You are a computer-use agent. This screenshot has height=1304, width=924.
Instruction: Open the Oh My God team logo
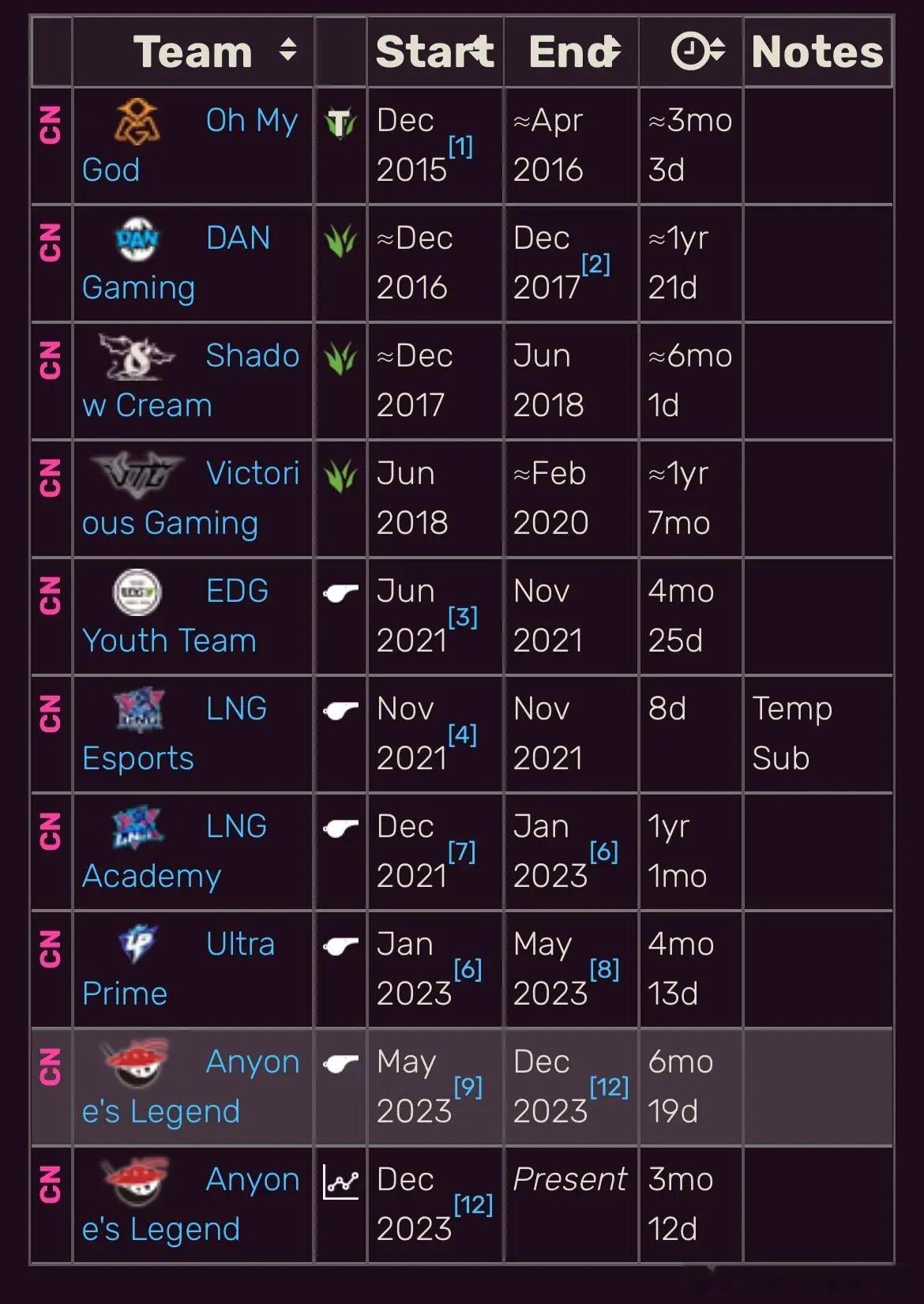tap(137, 122)
